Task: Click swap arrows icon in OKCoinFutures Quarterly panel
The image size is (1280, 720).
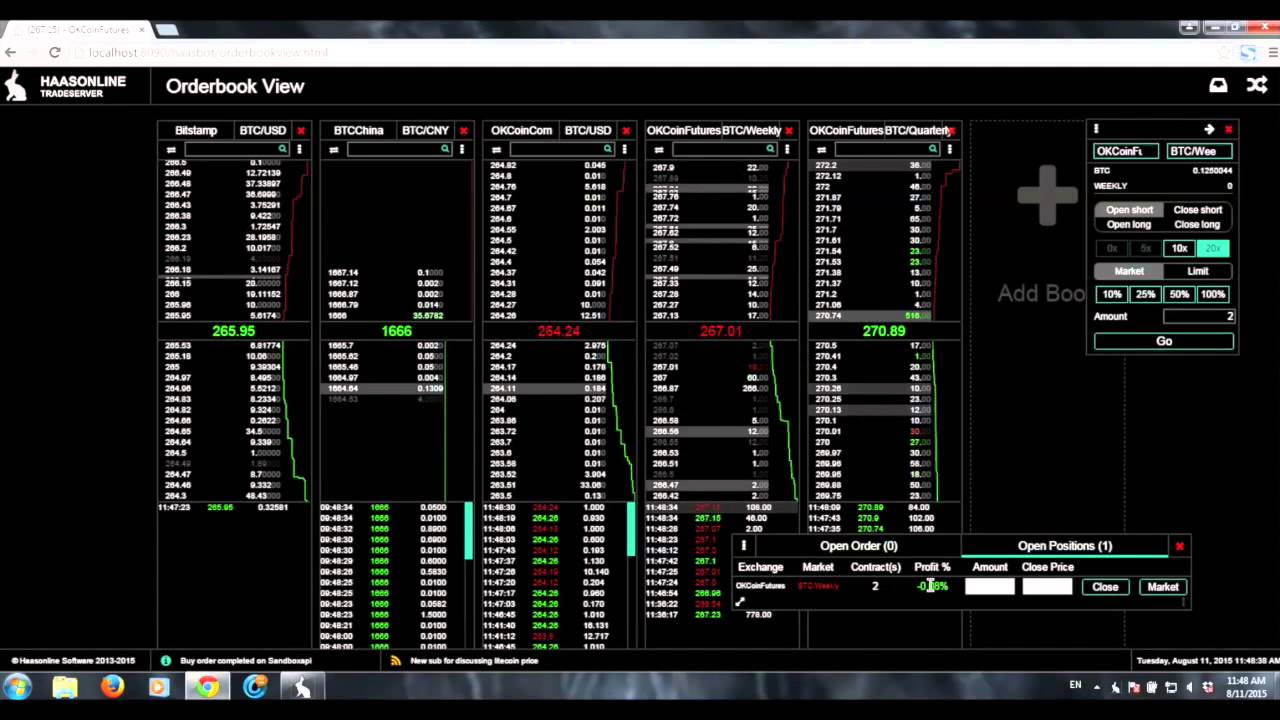Action: [x=822, y=150]
